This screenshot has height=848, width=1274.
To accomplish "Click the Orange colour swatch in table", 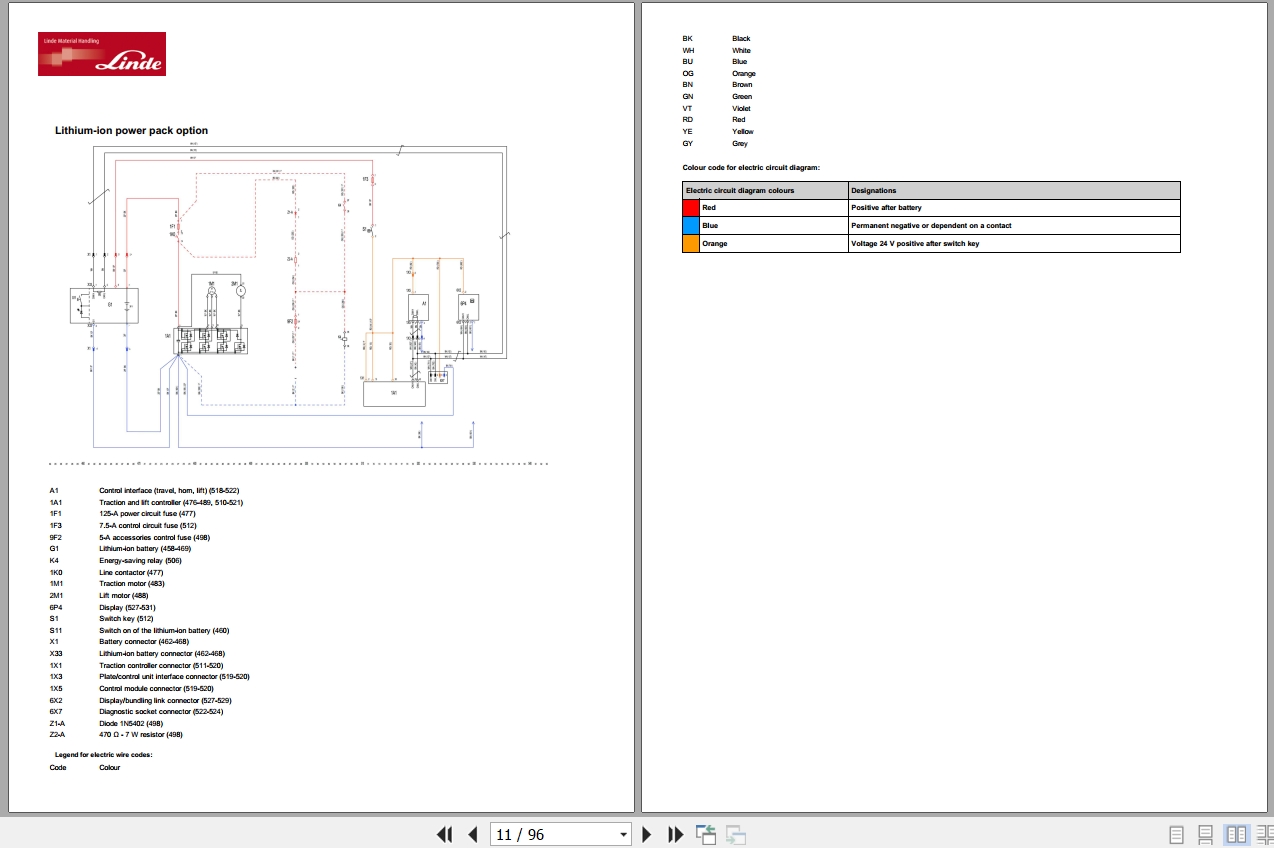I will tap(690, 244).
